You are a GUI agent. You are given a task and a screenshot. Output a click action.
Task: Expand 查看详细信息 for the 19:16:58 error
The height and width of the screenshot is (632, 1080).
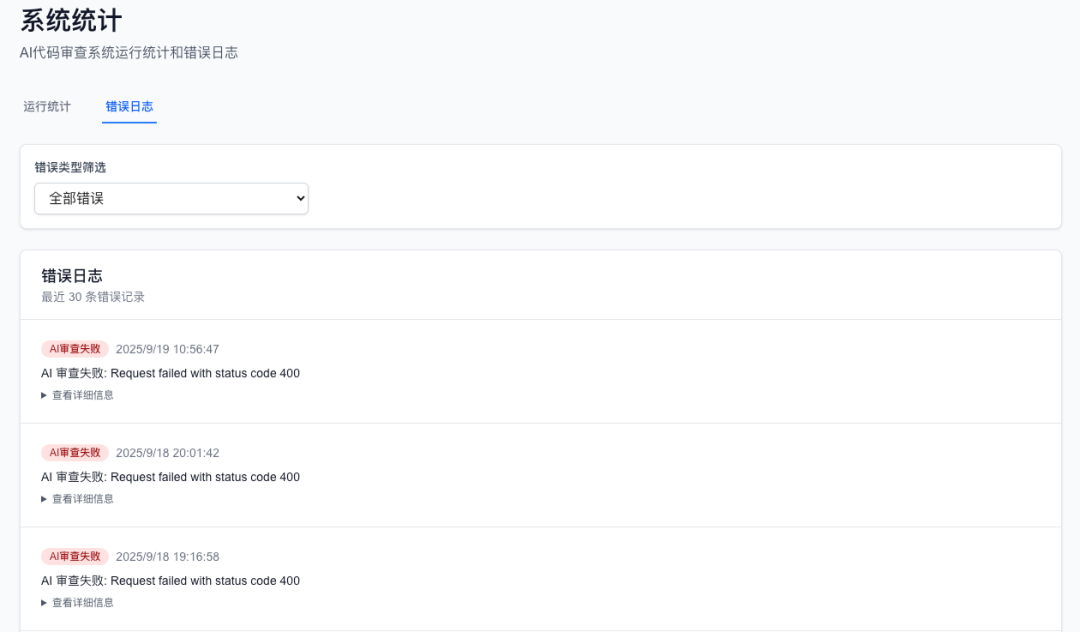click(x=77, y=603)
